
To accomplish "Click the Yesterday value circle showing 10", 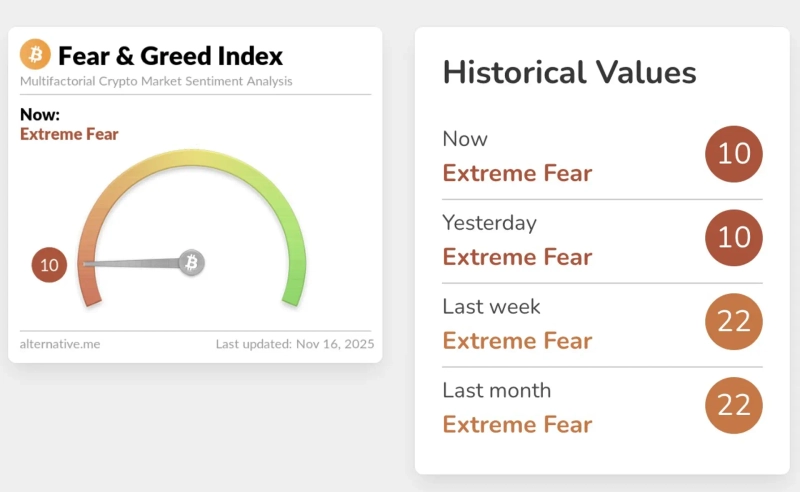I will coord(734,237).
